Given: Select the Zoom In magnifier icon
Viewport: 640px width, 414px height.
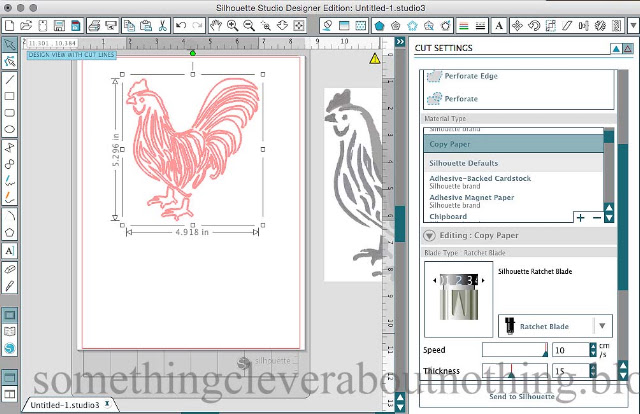Looking at the screenshot, I should pos(232,26).
